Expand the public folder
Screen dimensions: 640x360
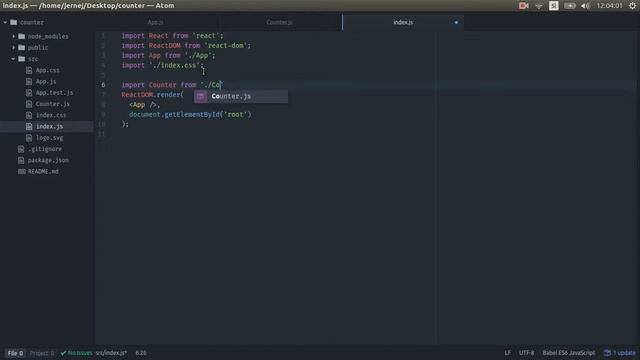pos(13,48)
